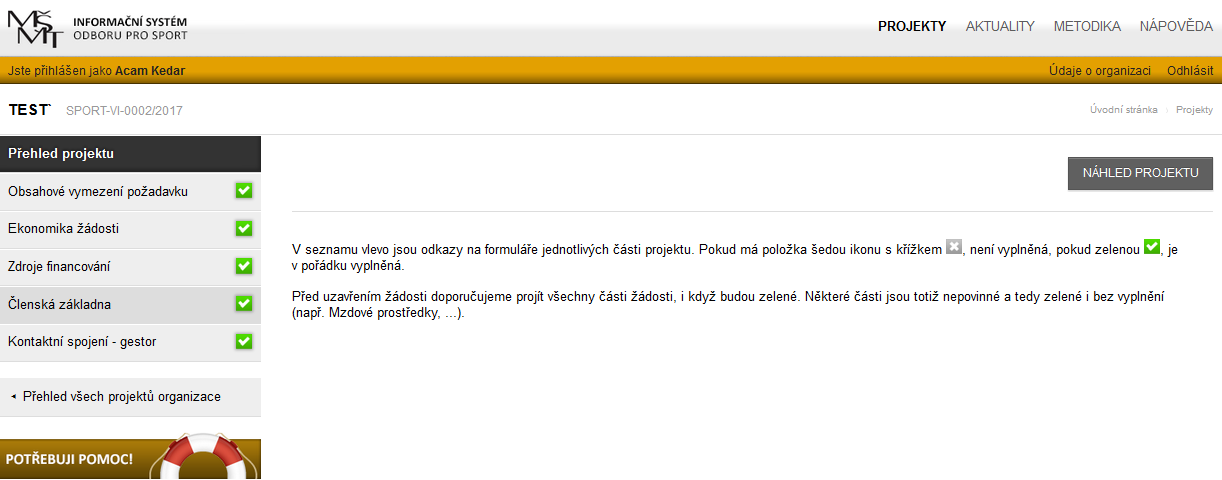Open Kontaktní spojení - gestor section
This screenshot has height=480, width=1222.
point(130,342)
